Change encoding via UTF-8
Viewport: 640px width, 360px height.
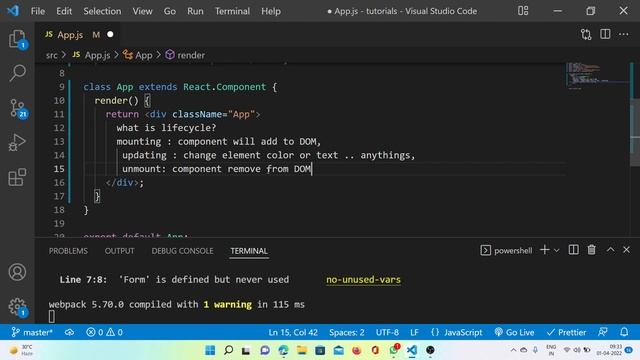(x=387, y=332)
